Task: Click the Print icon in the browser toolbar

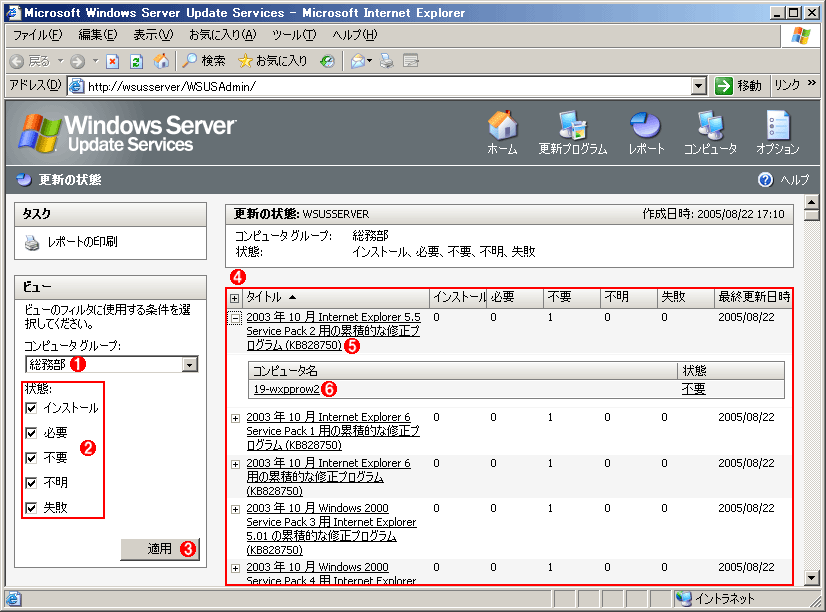Action: click(x=387, y=62)
